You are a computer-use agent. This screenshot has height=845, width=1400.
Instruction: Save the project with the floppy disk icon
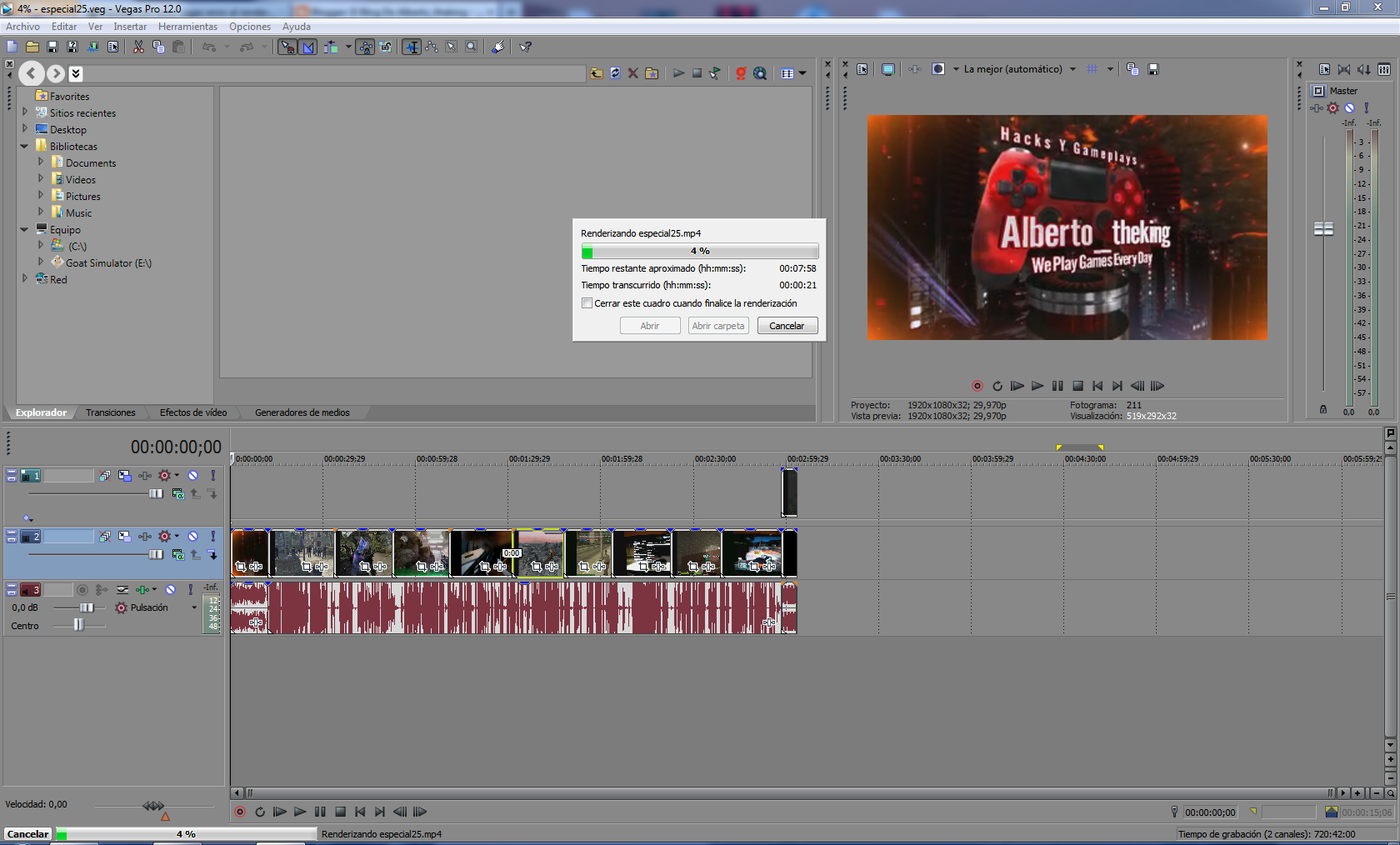[x=52, y=47]
